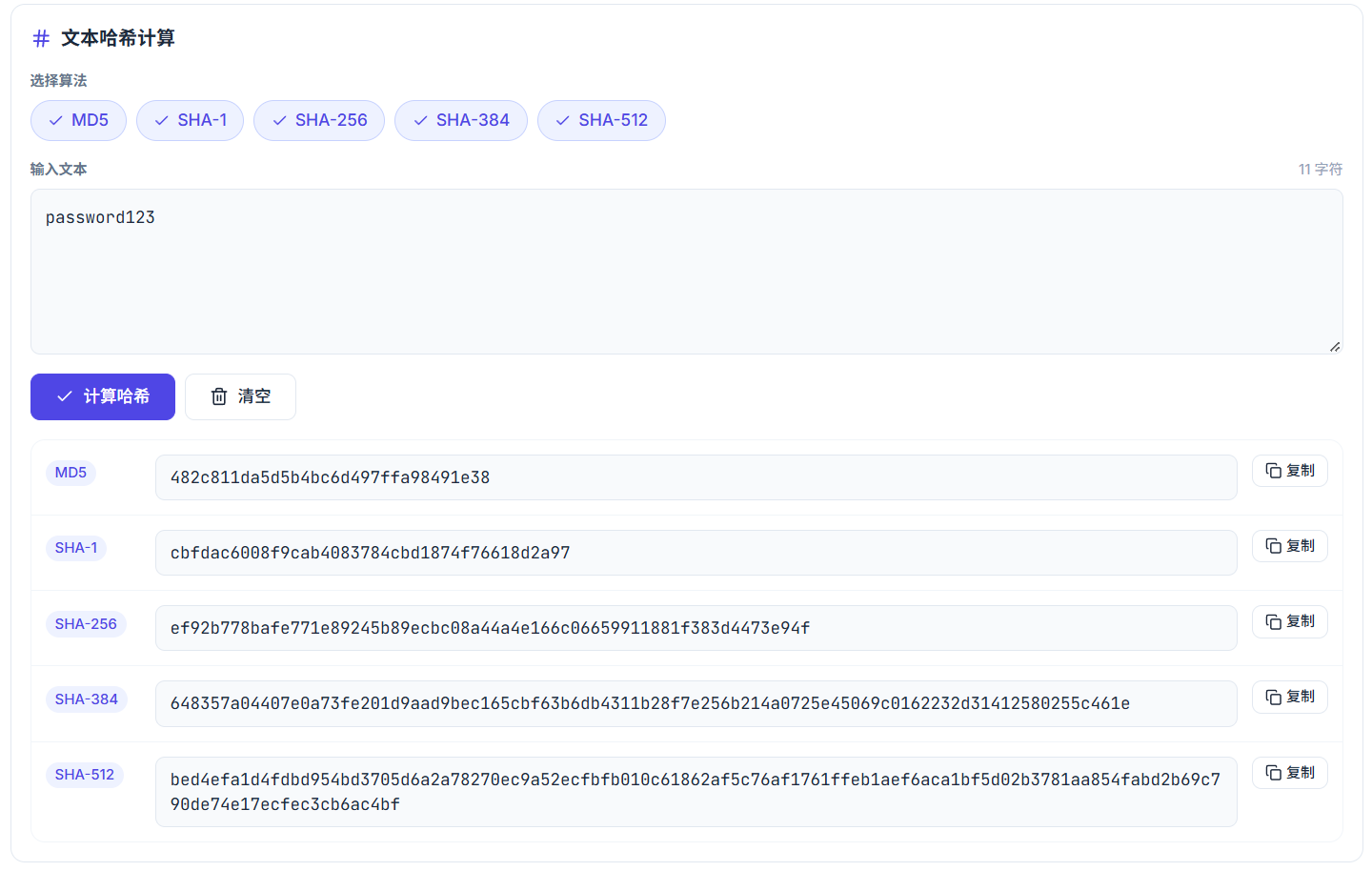Viewport: 1372px width, 871px height.
Task: Select the SHA-384 hash output value
Action: (696, 703)
